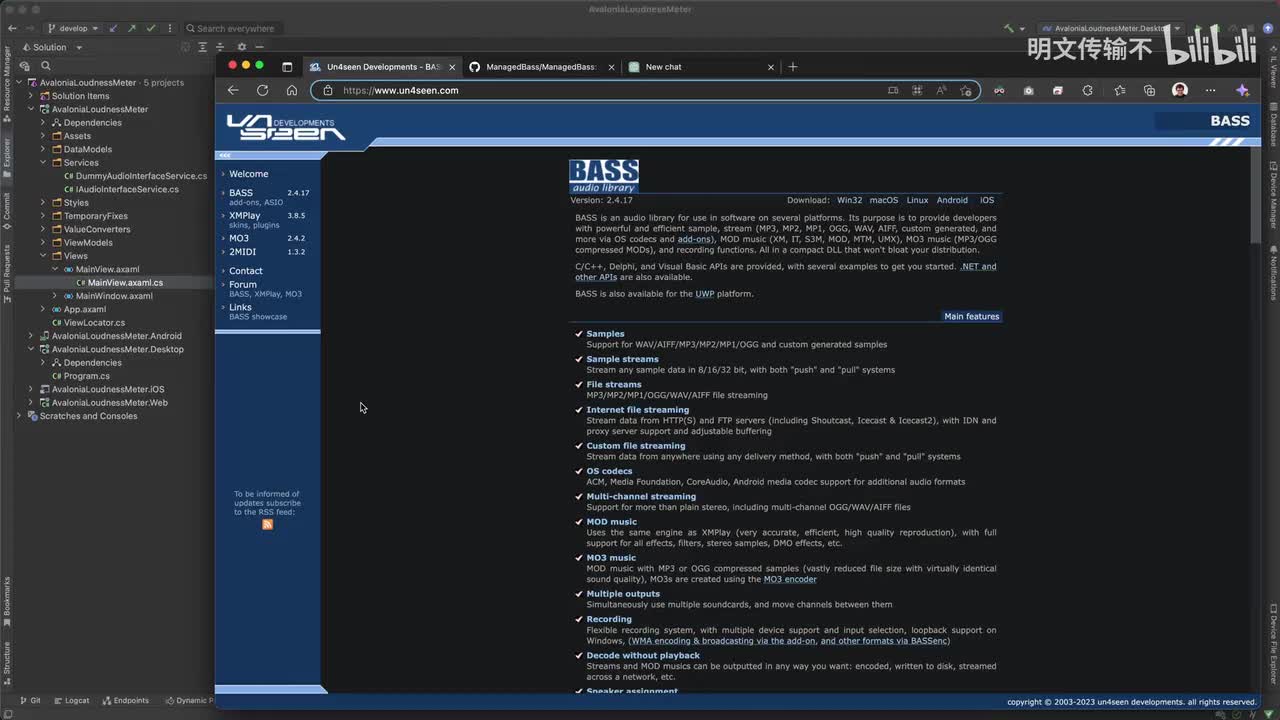Viewport: 1280px width, 720px height.
Task: Expand all in Solution explorer
Action: [x=203, y=47]
